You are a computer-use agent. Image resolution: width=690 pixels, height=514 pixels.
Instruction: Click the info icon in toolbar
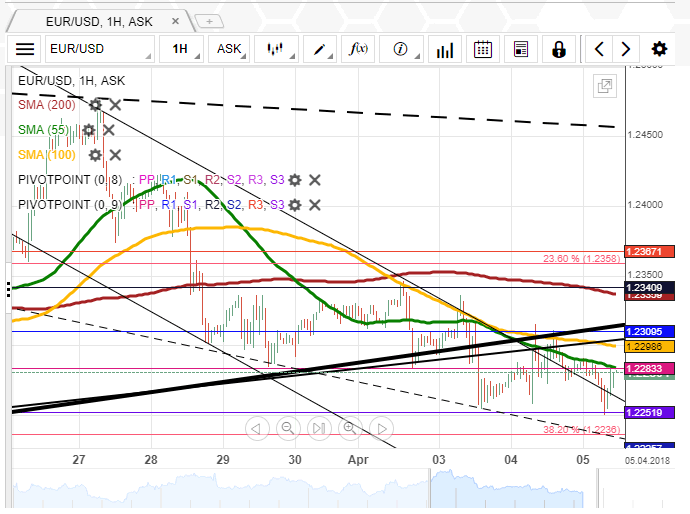coord(401,49)
